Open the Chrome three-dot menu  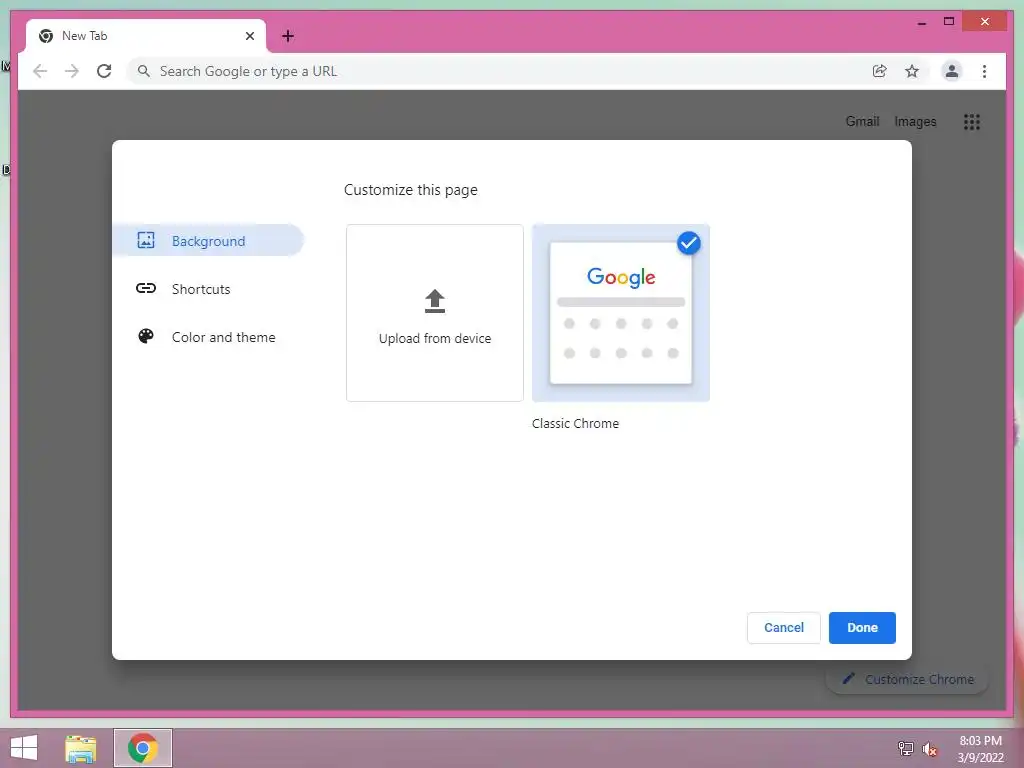(984, 71)
